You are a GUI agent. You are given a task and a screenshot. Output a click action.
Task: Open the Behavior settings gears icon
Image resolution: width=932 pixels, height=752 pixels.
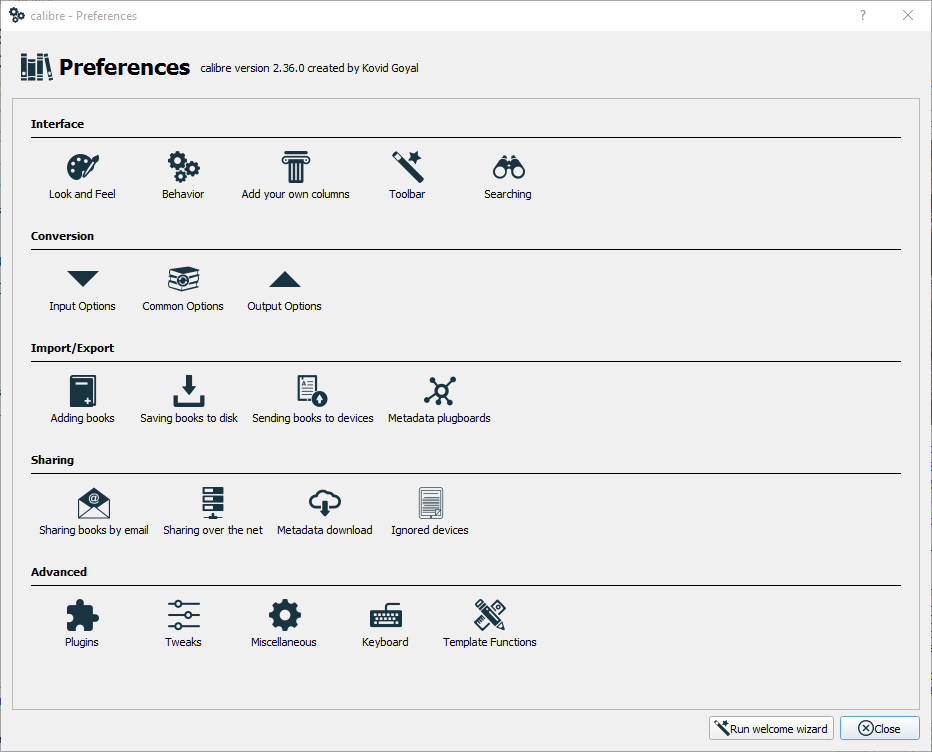(x=183, y=167)
